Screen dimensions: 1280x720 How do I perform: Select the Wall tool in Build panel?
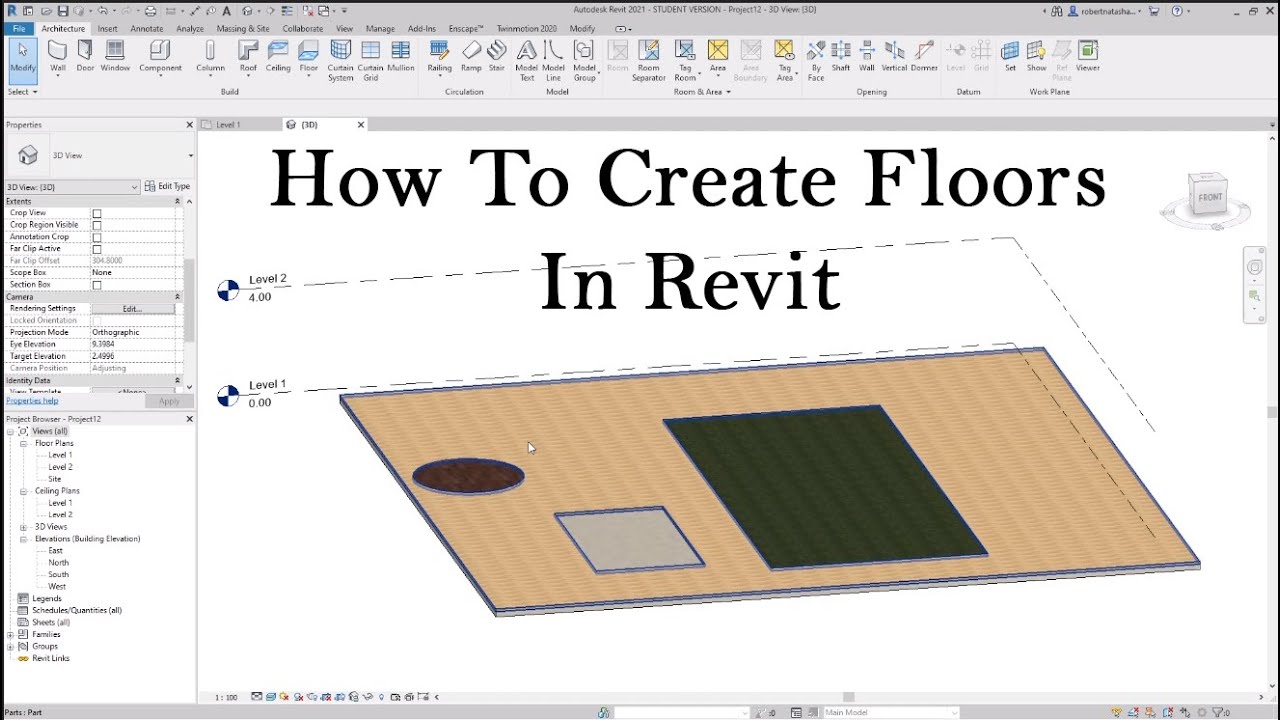point(58,57)
